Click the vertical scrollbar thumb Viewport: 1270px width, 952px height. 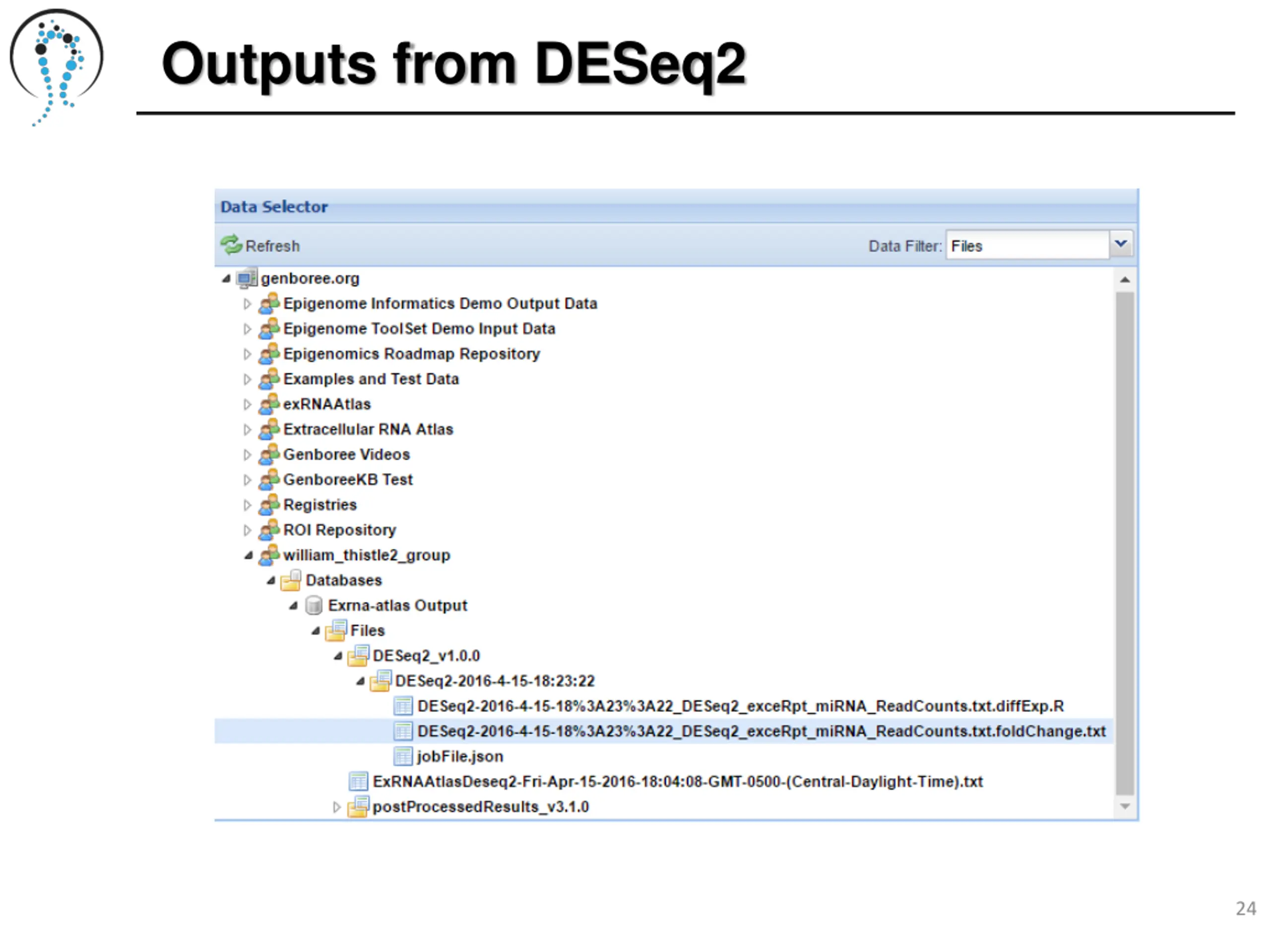coord(1125,543)
